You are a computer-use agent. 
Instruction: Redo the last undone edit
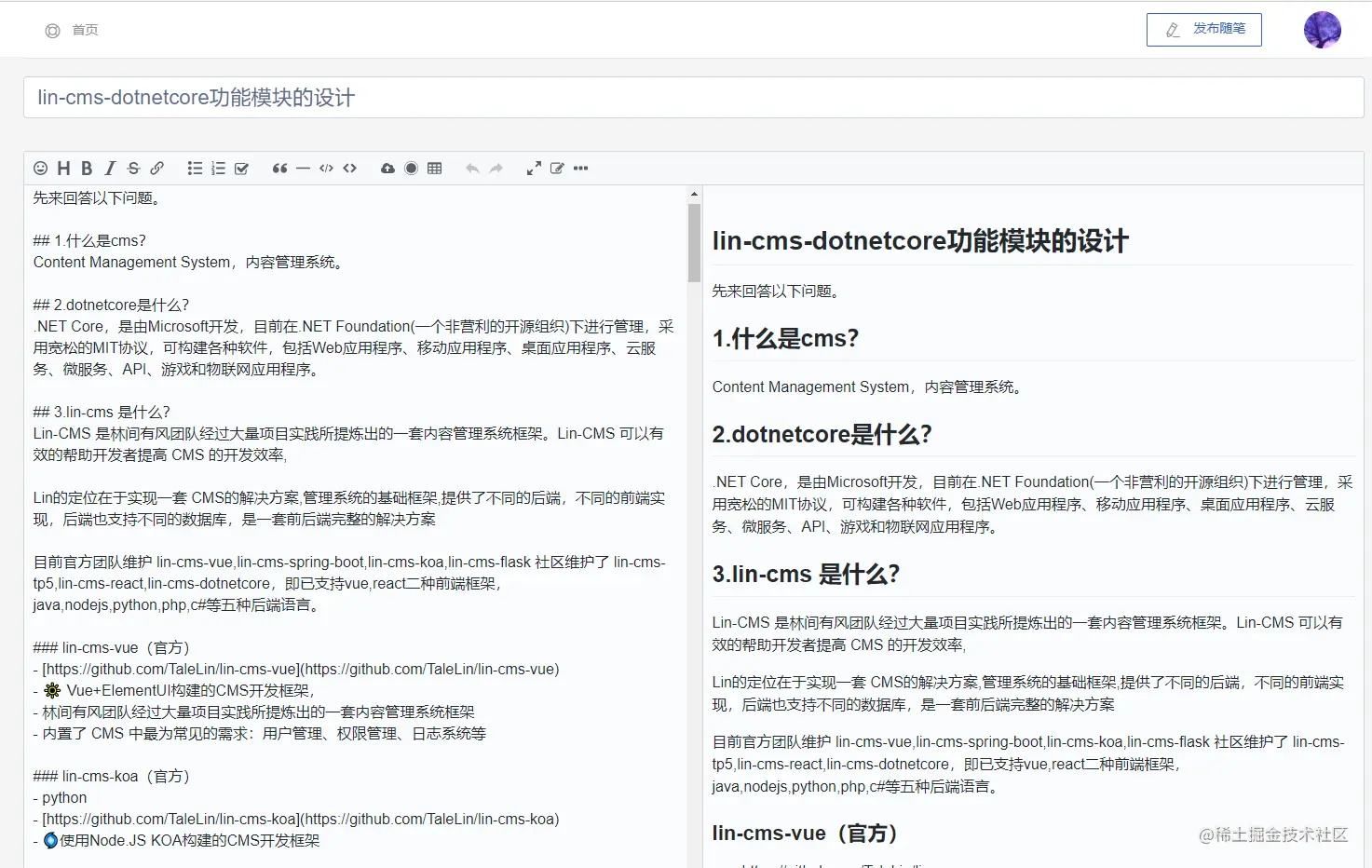tap(496, 169)
